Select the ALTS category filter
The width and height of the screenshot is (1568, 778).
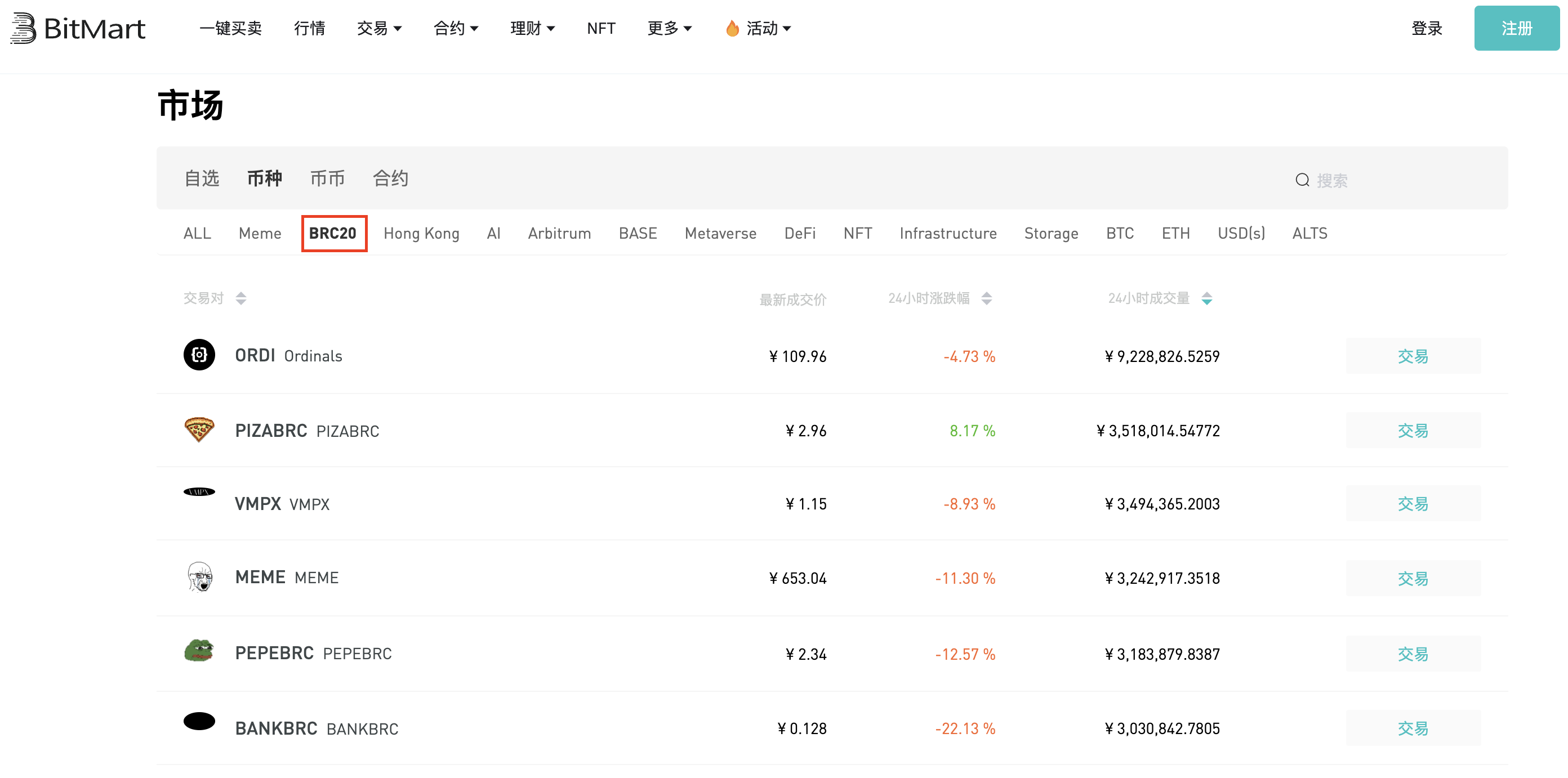click(x=1310, y=234)
